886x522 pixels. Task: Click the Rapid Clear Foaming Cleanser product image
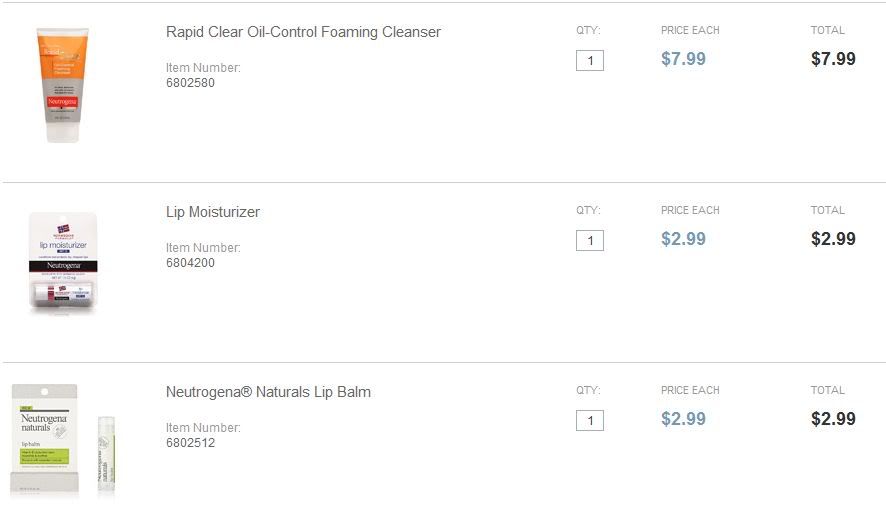(x=63, y=85)
